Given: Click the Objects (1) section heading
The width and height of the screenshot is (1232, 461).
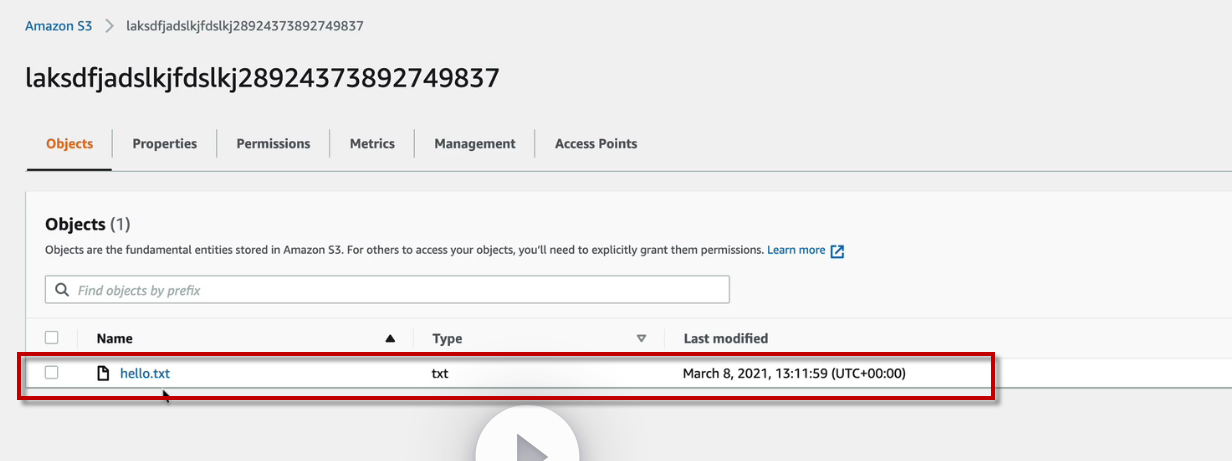Looking at the screenshot, I should point(88,224).
